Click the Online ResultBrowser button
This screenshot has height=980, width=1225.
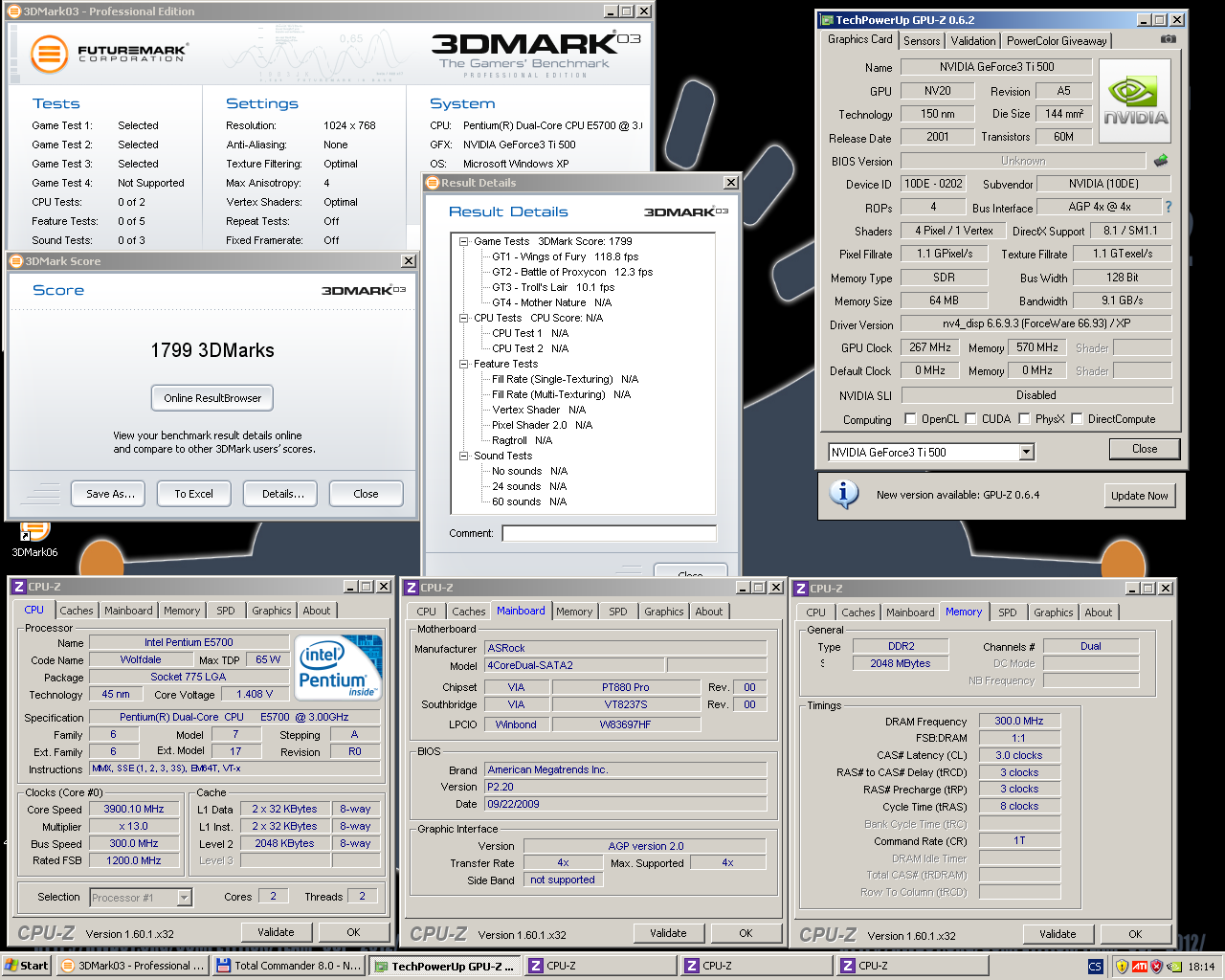coord(212,398)
